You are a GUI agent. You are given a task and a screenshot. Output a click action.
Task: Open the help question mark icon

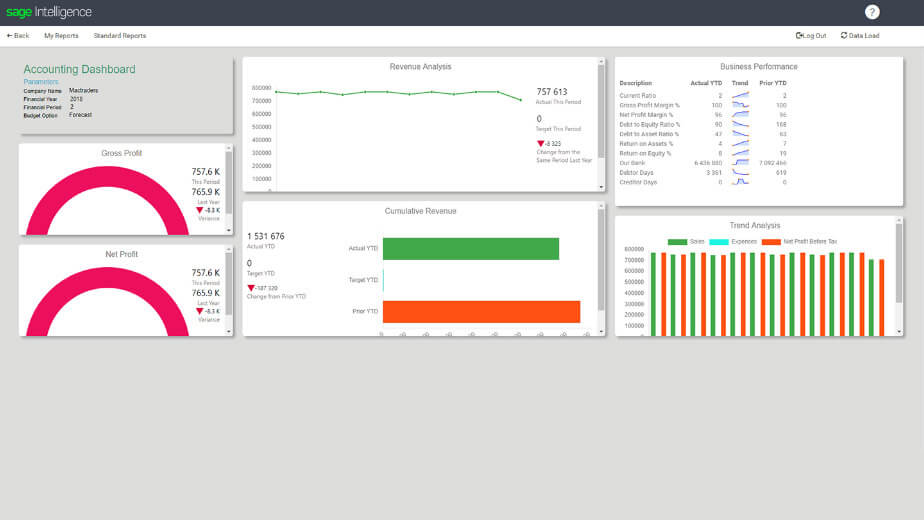872,12
